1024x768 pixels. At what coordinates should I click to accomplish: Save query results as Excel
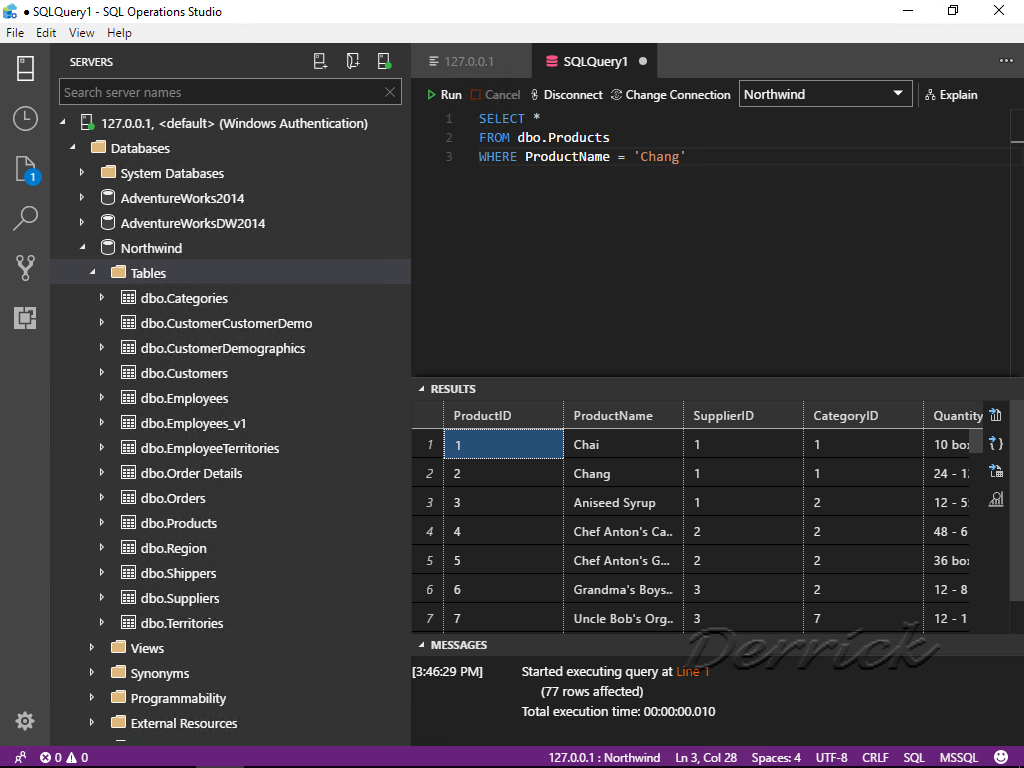pyautogui.click(x=994, y=470)
